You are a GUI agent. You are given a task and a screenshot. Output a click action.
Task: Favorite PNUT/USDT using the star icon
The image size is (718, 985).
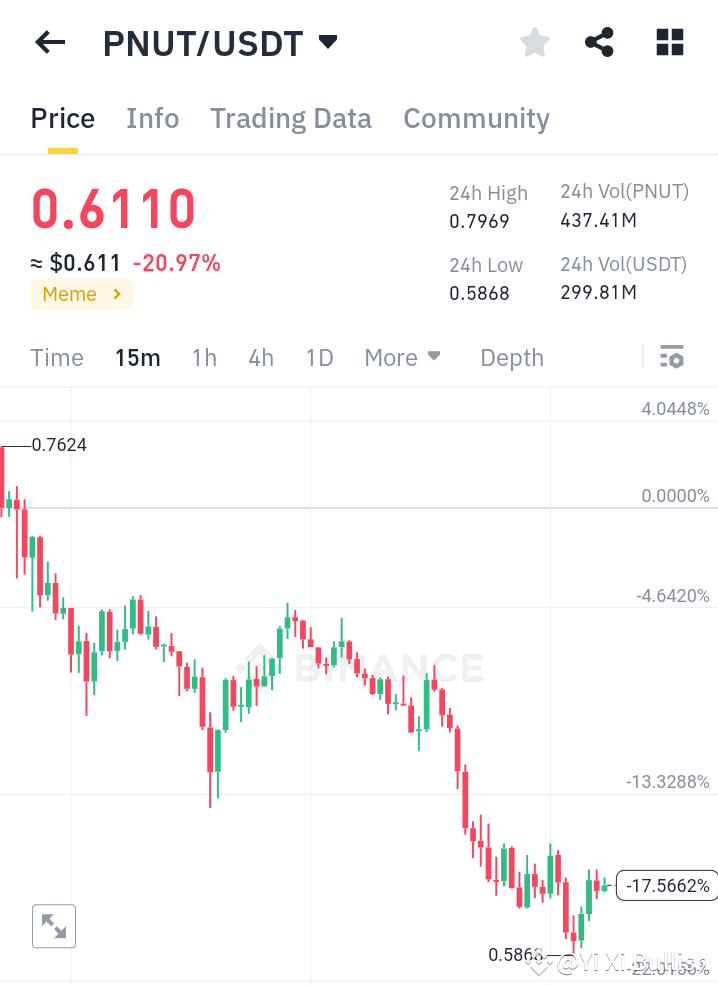(534, 42)
